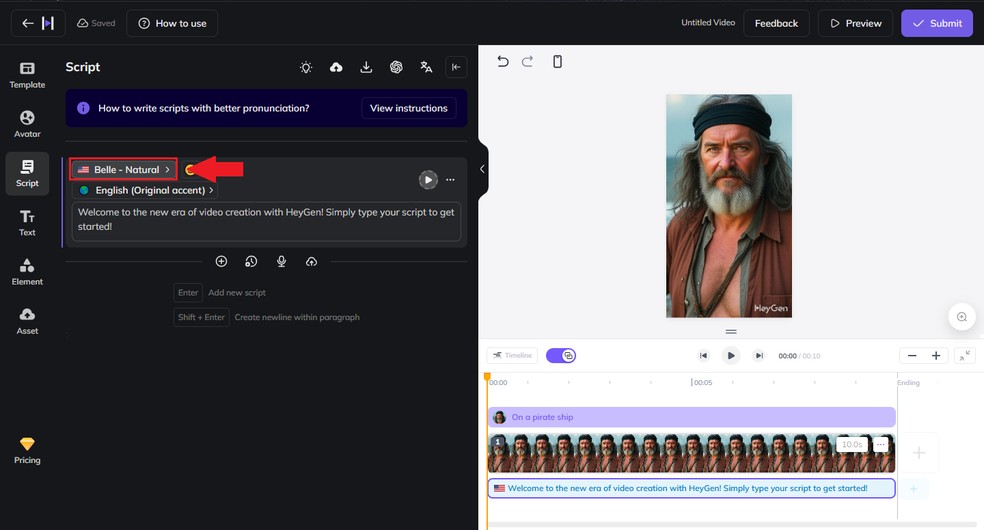Click the script text input field
The height and width of the screenshot is (530, 984).
tap(266, 220)
